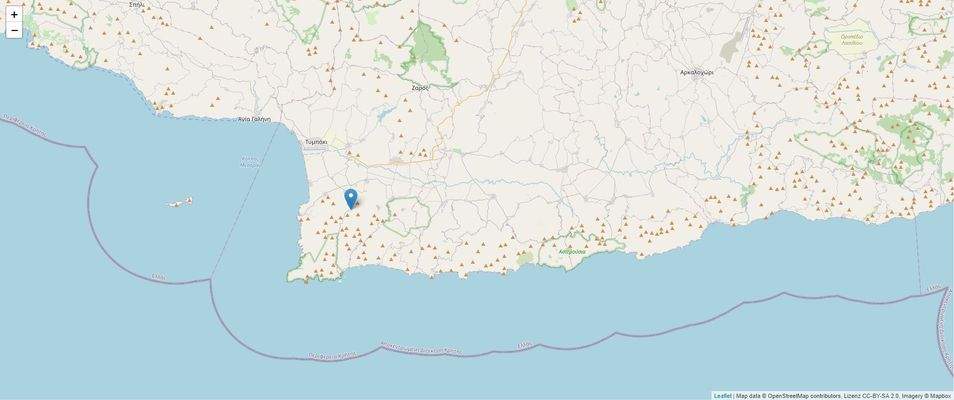
Task: Click the Οροπέδιο Λασιθίου plateau label
Action: click(x=852, y=40)
